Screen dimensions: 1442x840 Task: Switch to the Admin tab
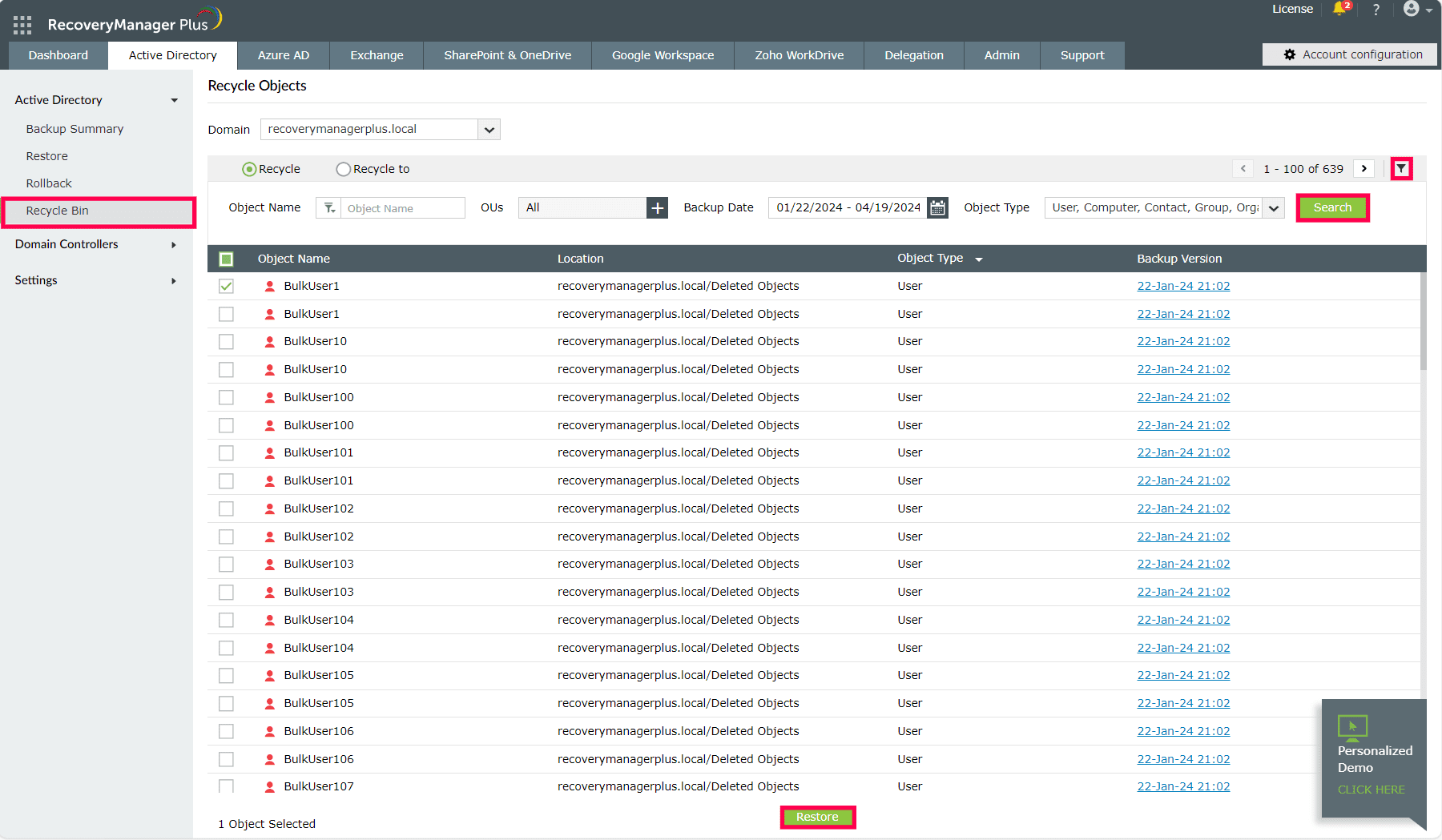(1002, 55)
